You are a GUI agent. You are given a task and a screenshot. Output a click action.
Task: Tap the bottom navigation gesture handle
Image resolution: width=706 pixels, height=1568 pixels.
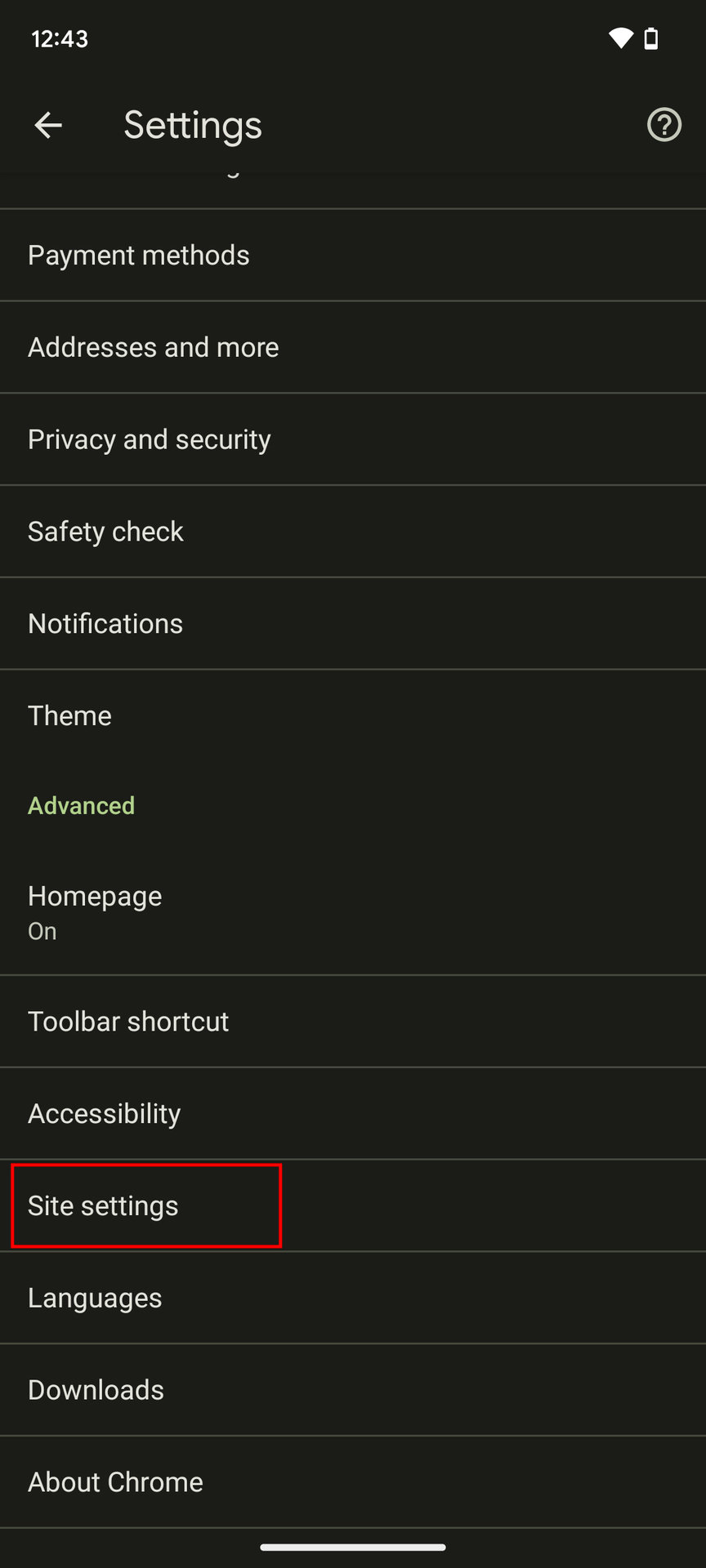[353, 1547]
